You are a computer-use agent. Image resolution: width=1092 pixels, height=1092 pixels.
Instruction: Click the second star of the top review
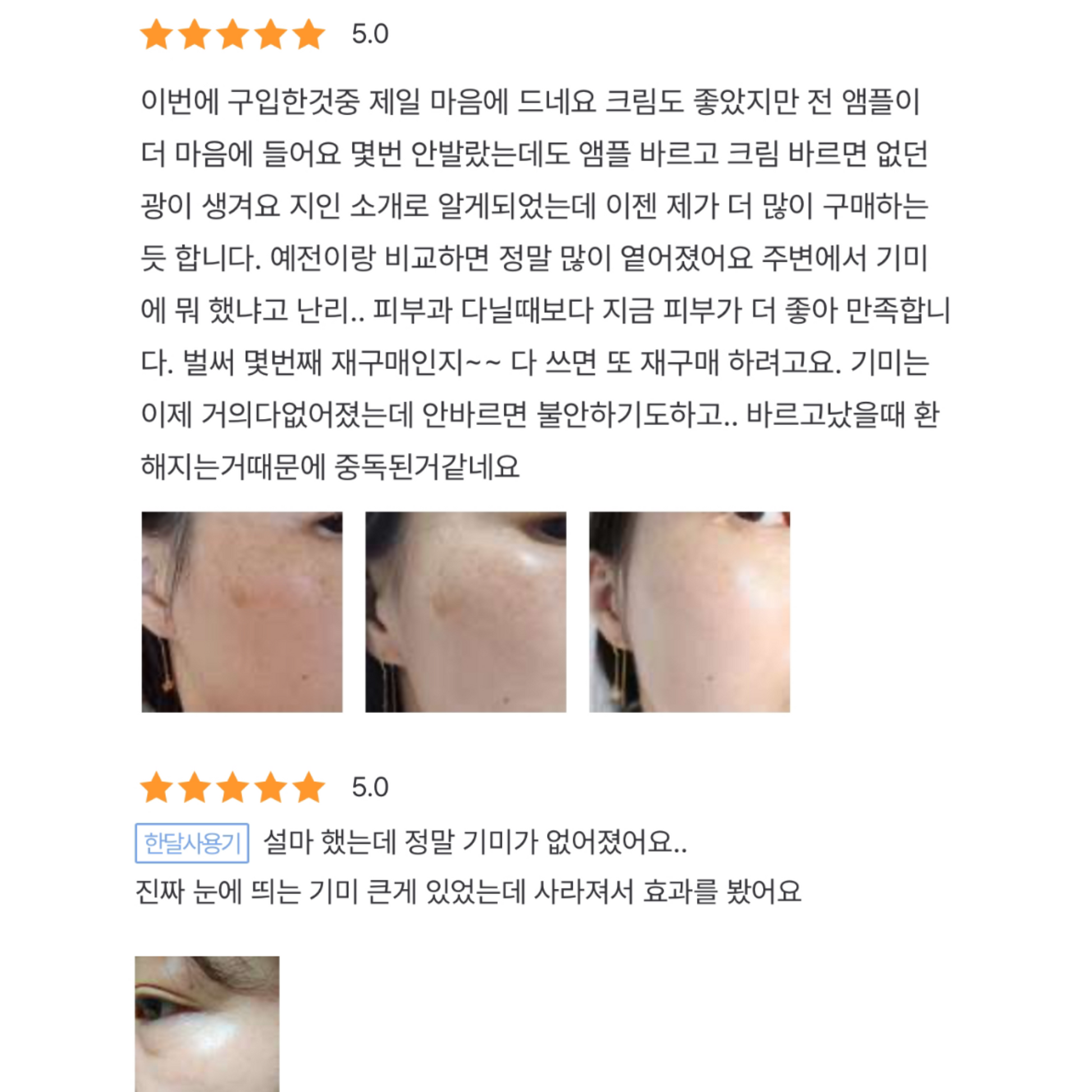(194, 34)
